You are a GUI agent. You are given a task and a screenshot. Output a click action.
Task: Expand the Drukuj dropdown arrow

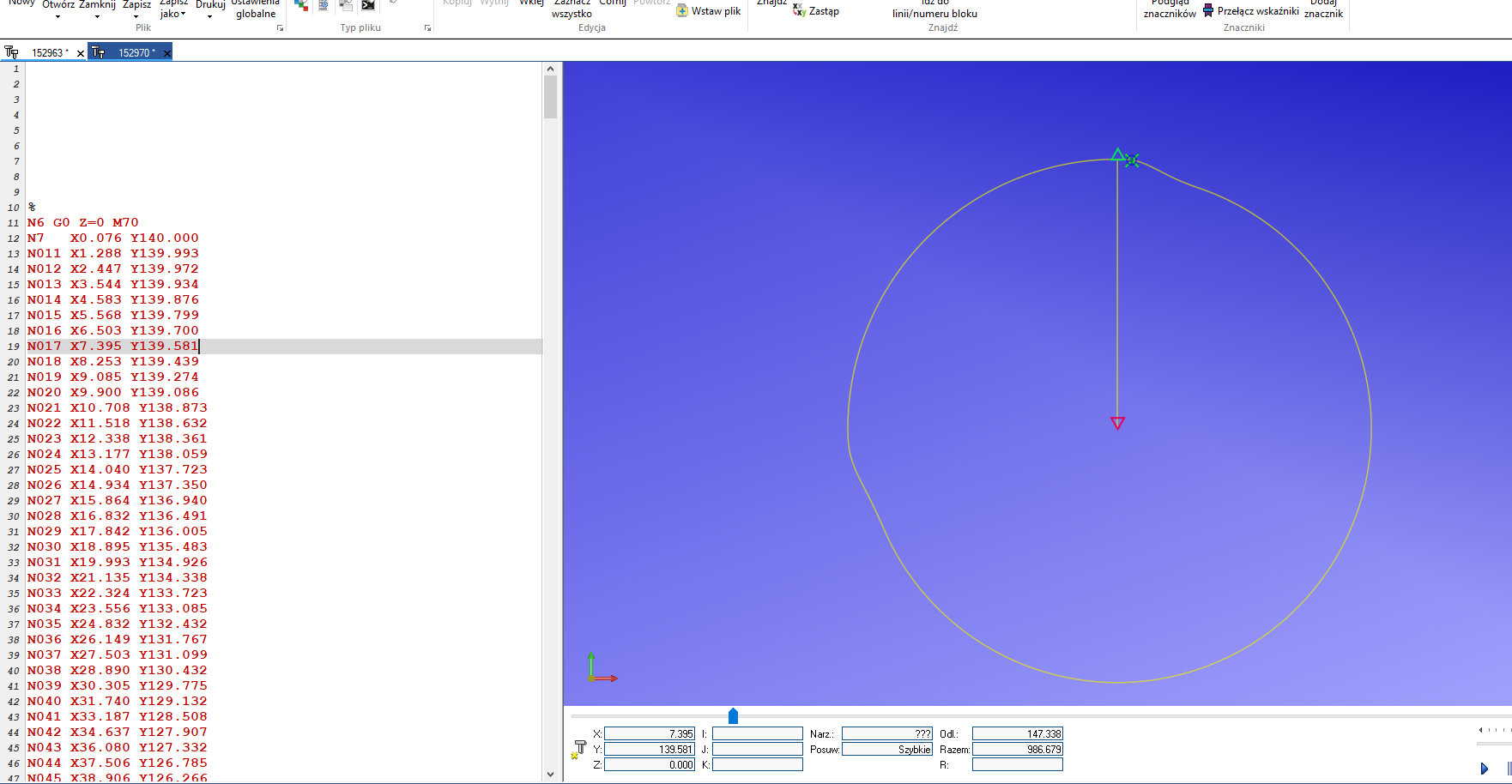coord(209,16)
